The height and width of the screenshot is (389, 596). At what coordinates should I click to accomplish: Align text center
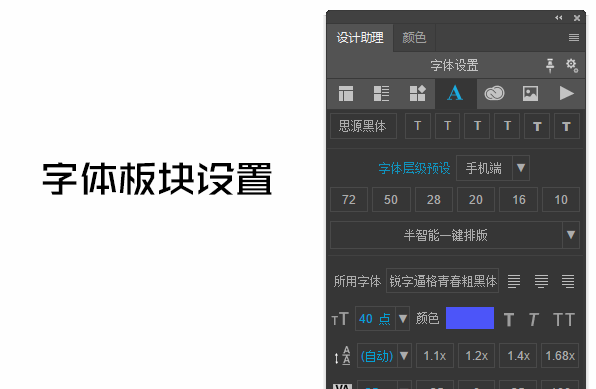[x=541, y=281]
